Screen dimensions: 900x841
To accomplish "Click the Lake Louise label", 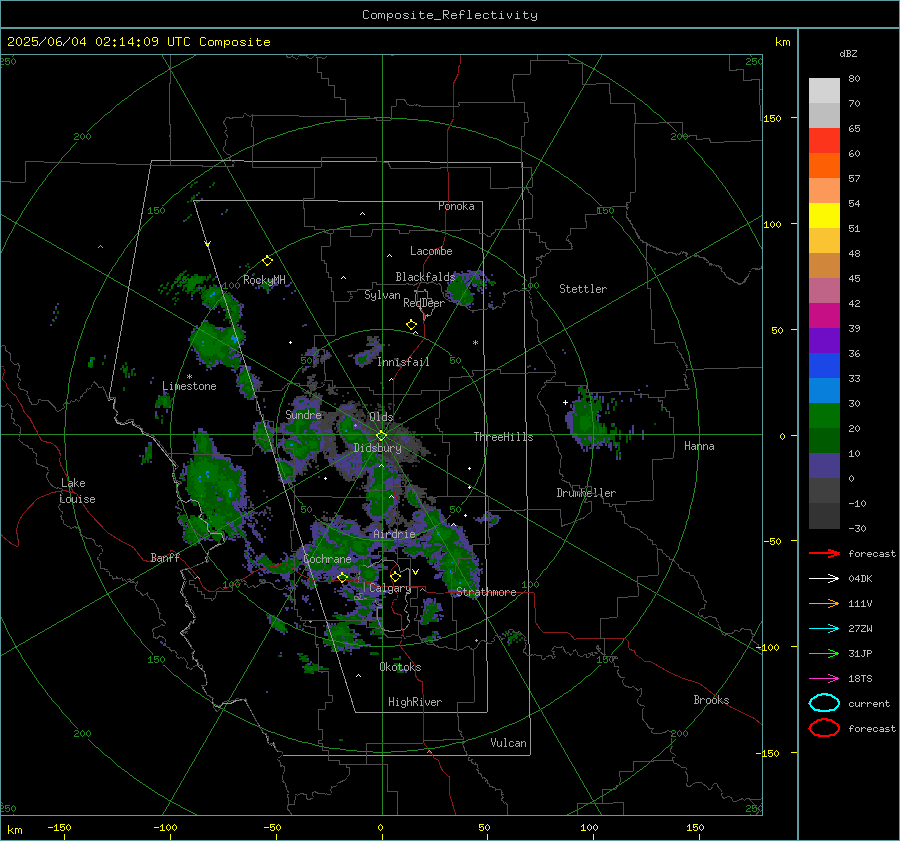I will [77, 491].
